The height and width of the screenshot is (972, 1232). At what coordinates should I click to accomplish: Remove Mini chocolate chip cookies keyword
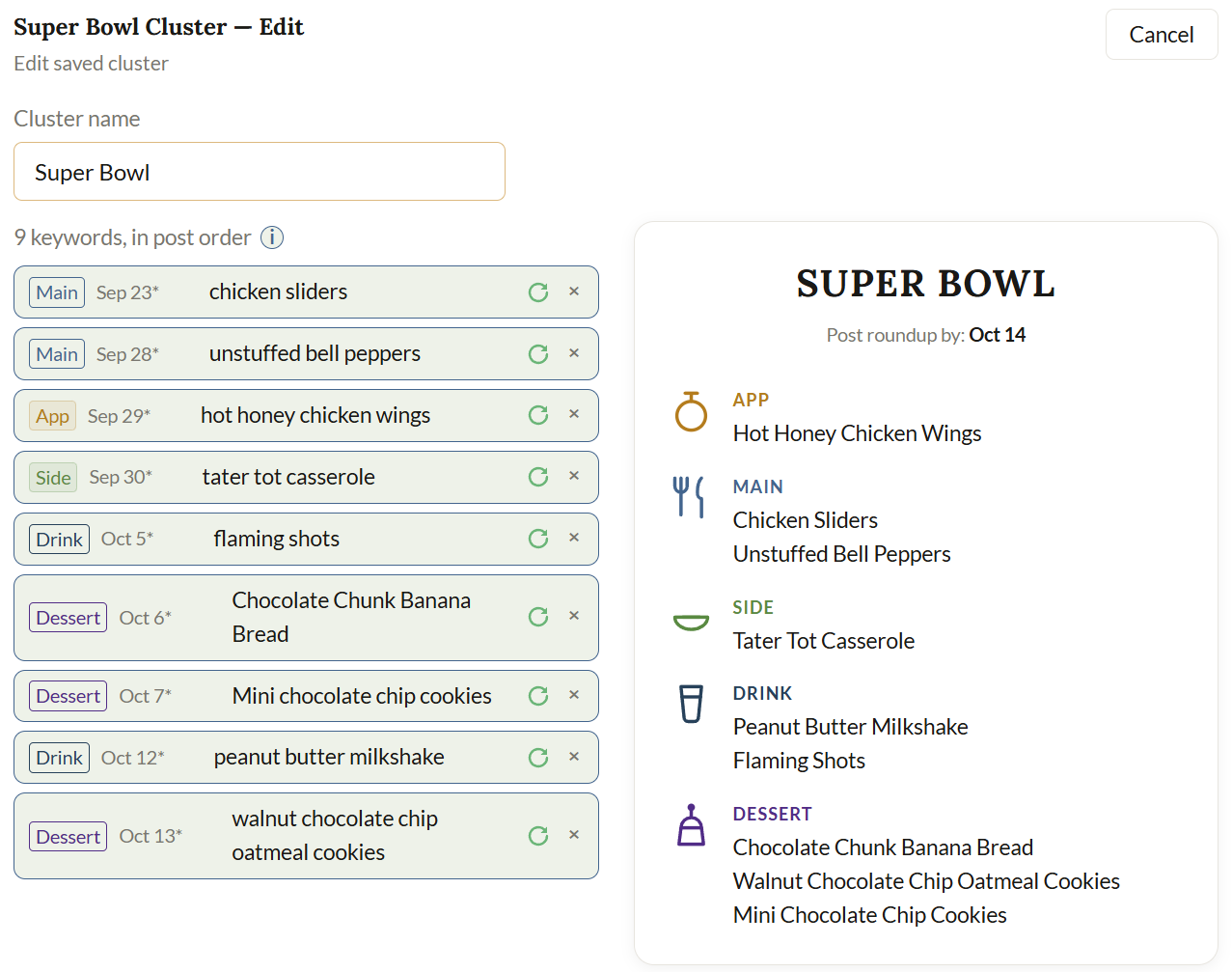(x=574, y=695)
